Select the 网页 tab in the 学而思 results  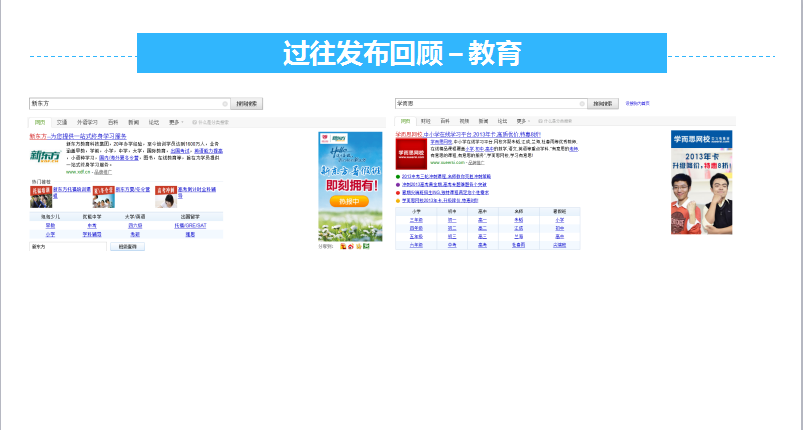pyautogui.click(x=405, y=121)
